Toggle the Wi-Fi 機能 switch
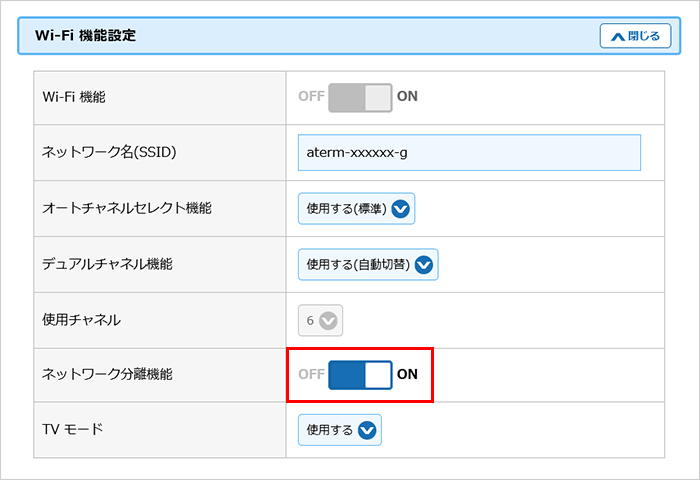Image resolution: width=700 pixels, height=480 pixels. (360, 97)
